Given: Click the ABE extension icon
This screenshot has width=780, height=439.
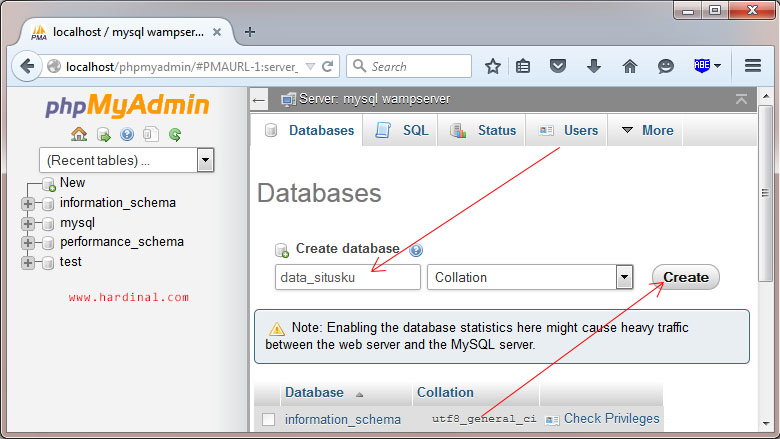Looking at the screenshot, I should tap(701, 66).
